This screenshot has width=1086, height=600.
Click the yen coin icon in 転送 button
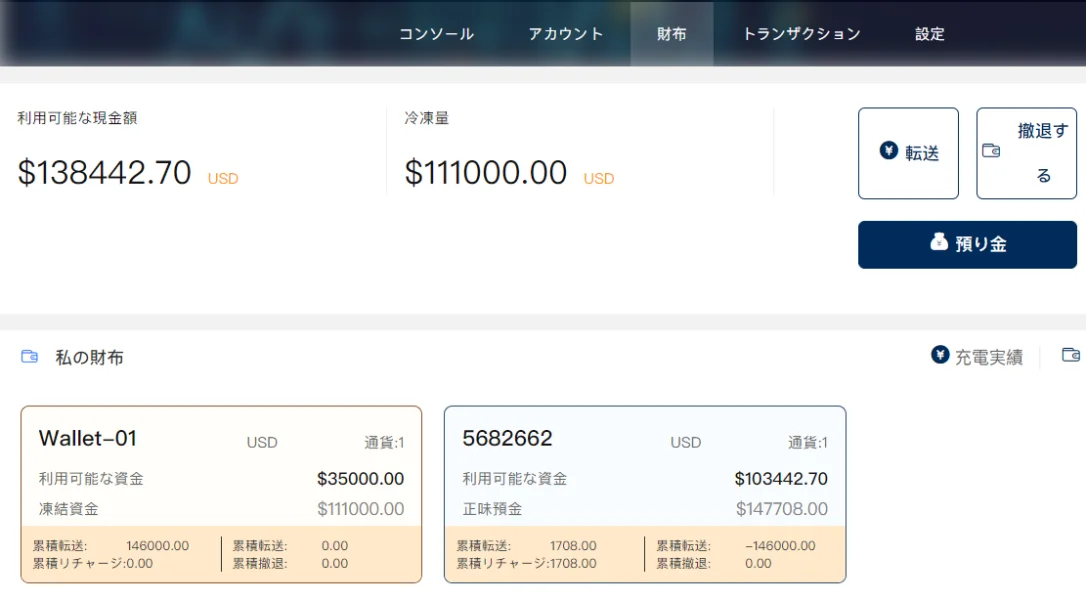(x=889, y=150)
